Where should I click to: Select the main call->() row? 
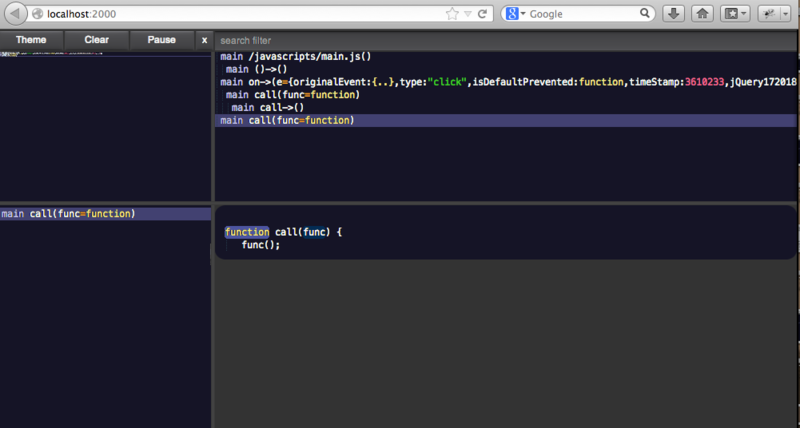point(506,108)
